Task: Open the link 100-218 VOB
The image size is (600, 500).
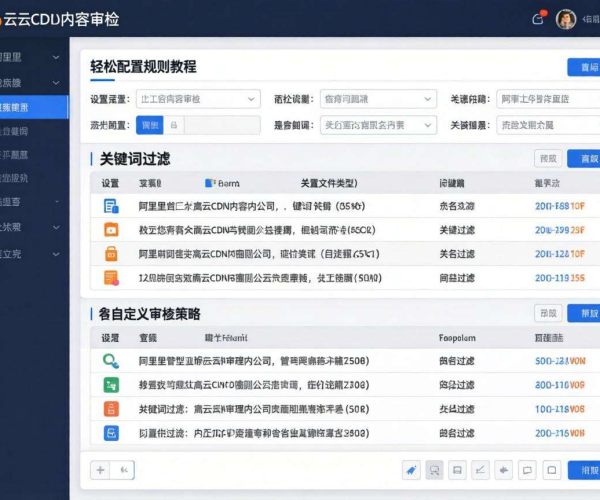Action: pos(560,409)
